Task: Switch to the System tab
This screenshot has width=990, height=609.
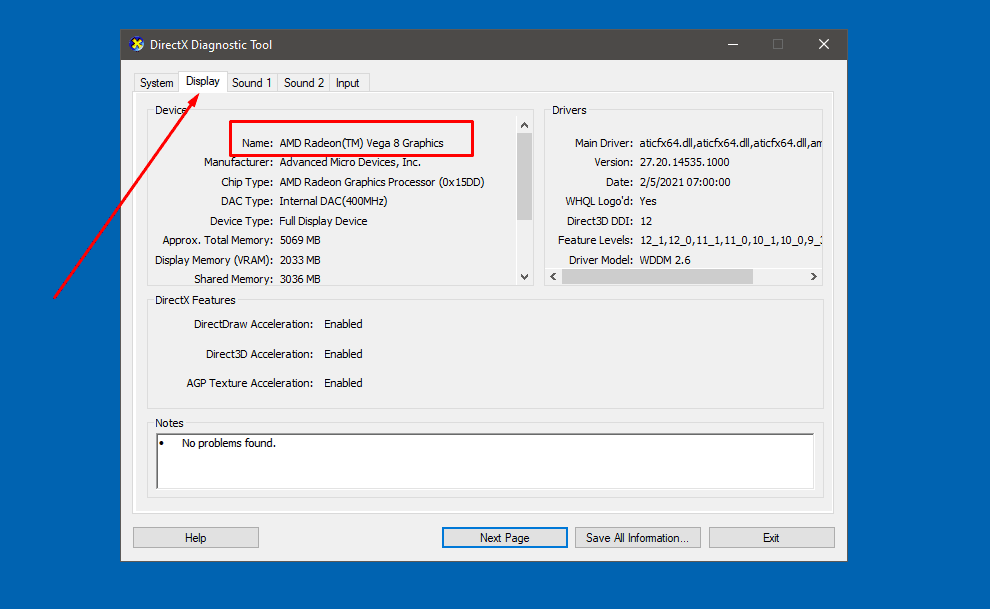Action: click(x=157, y=83)
